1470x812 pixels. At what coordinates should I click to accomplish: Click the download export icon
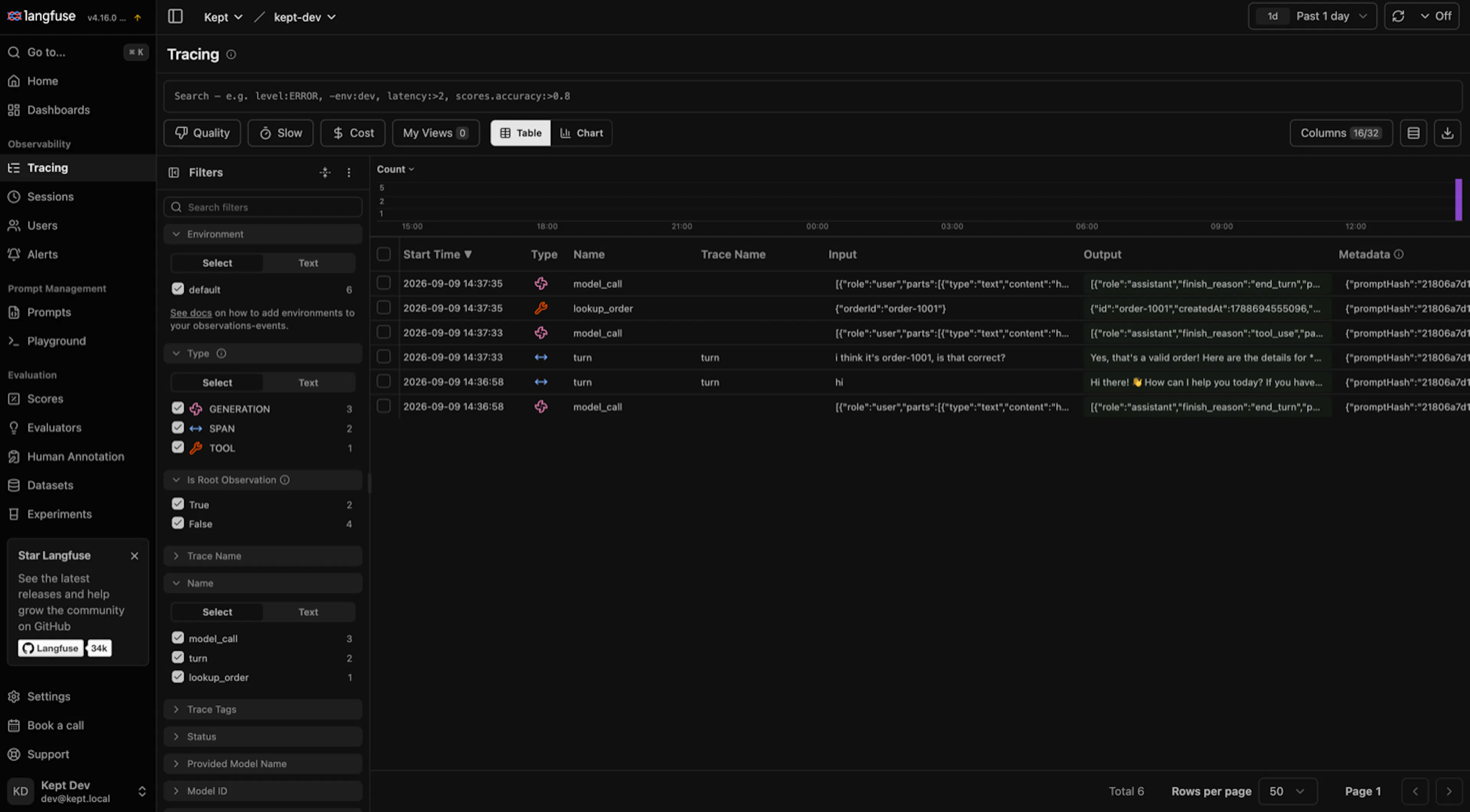coord(1447,133)
